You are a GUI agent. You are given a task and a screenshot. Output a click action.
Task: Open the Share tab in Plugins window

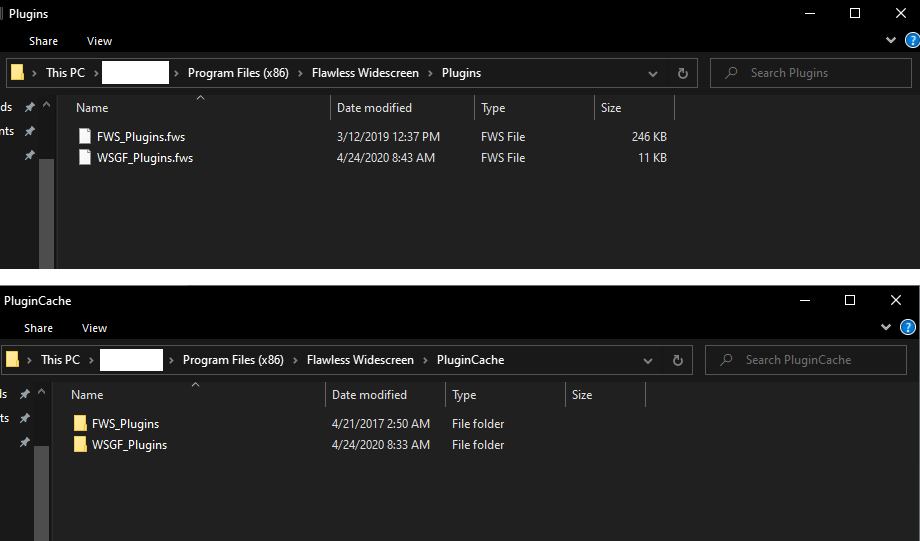[x=43, y=41]
